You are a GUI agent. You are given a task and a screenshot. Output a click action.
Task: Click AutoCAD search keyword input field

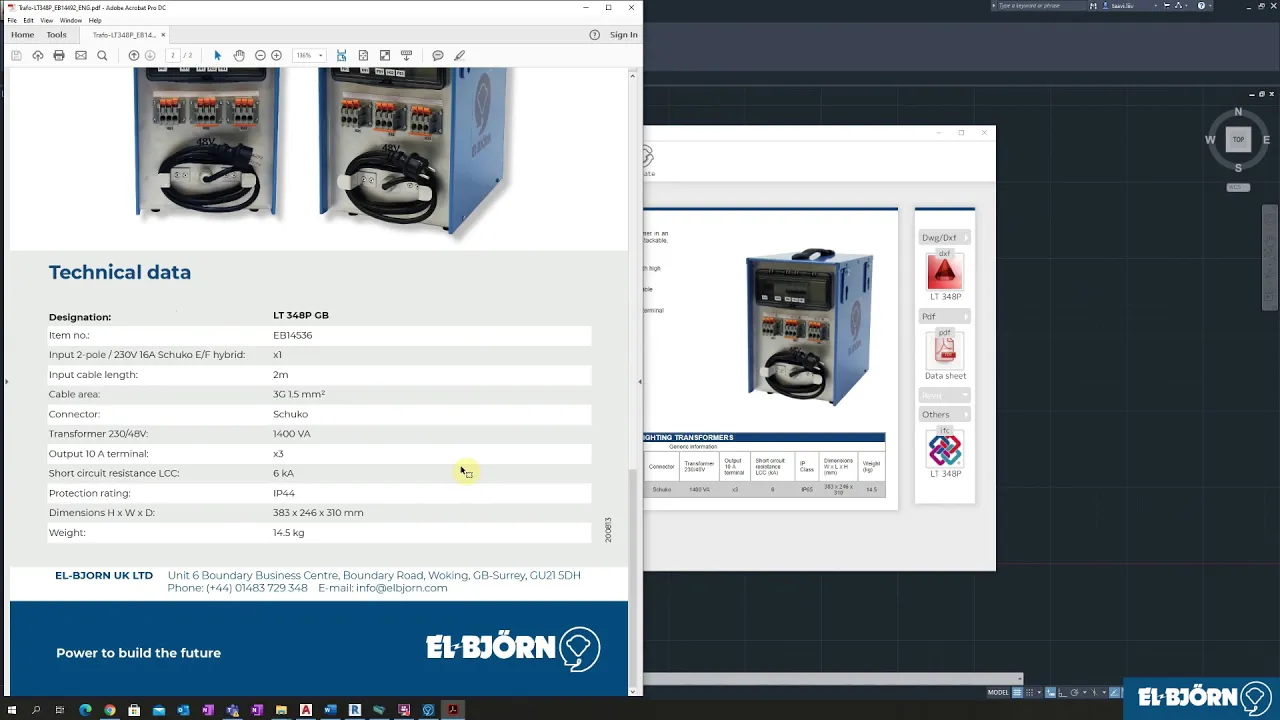point(1040,6)
